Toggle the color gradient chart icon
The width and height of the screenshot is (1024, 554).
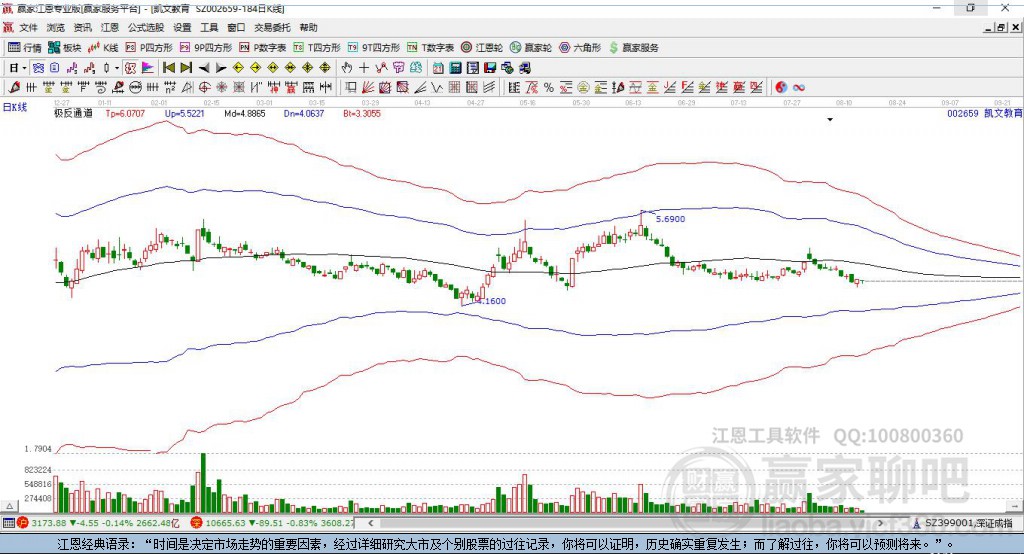click(148, 68)
